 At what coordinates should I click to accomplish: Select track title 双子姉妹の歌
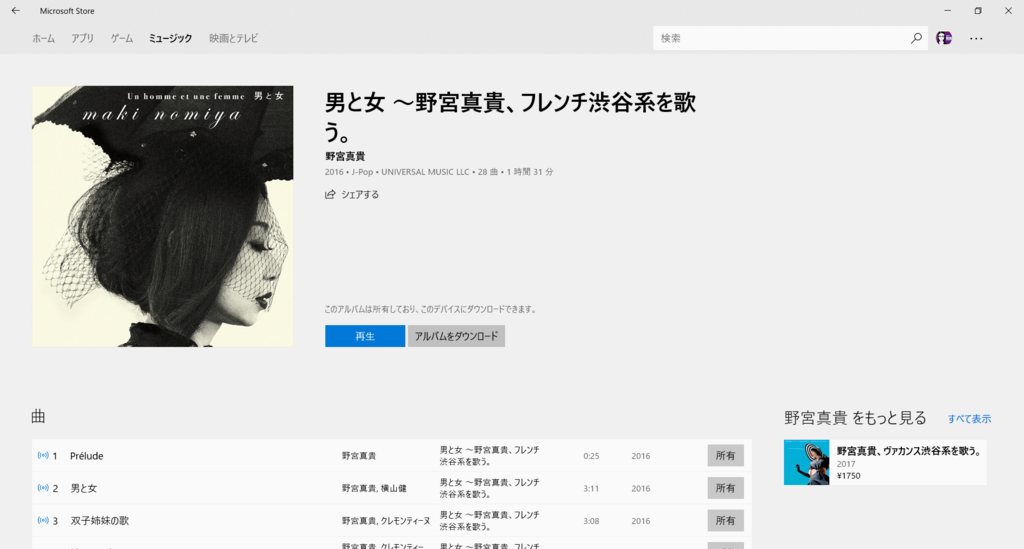pos(99,520)
